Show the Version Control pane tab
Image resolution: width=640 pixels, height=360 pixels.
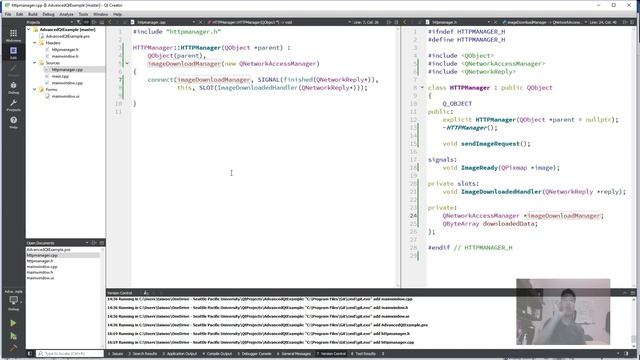click(331, 353)
